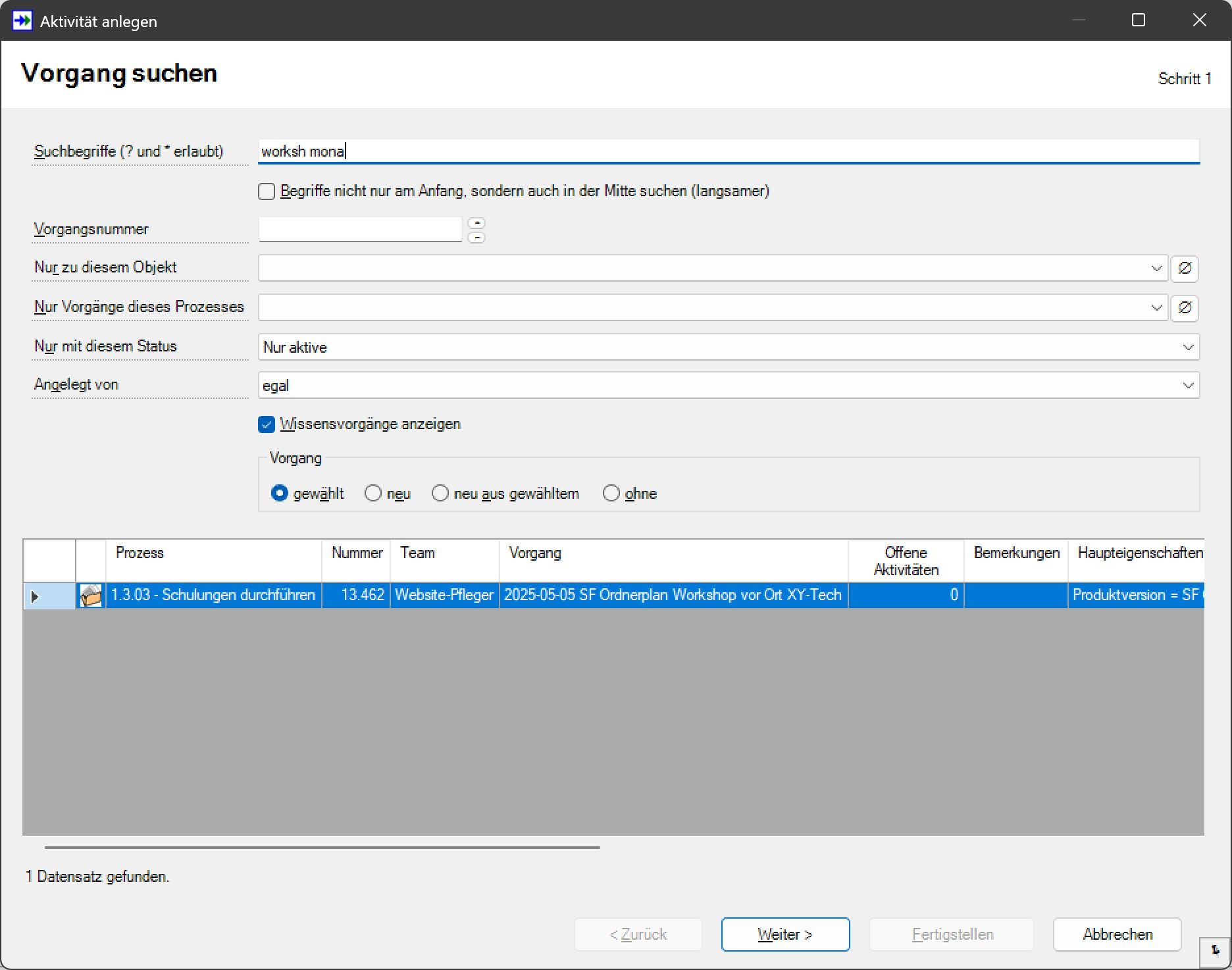Image resolution: width=1232 pixels, height=970 pixels.
Task: Sort by 'Offene Aktivitäten' column header
Action: [906, 561]
